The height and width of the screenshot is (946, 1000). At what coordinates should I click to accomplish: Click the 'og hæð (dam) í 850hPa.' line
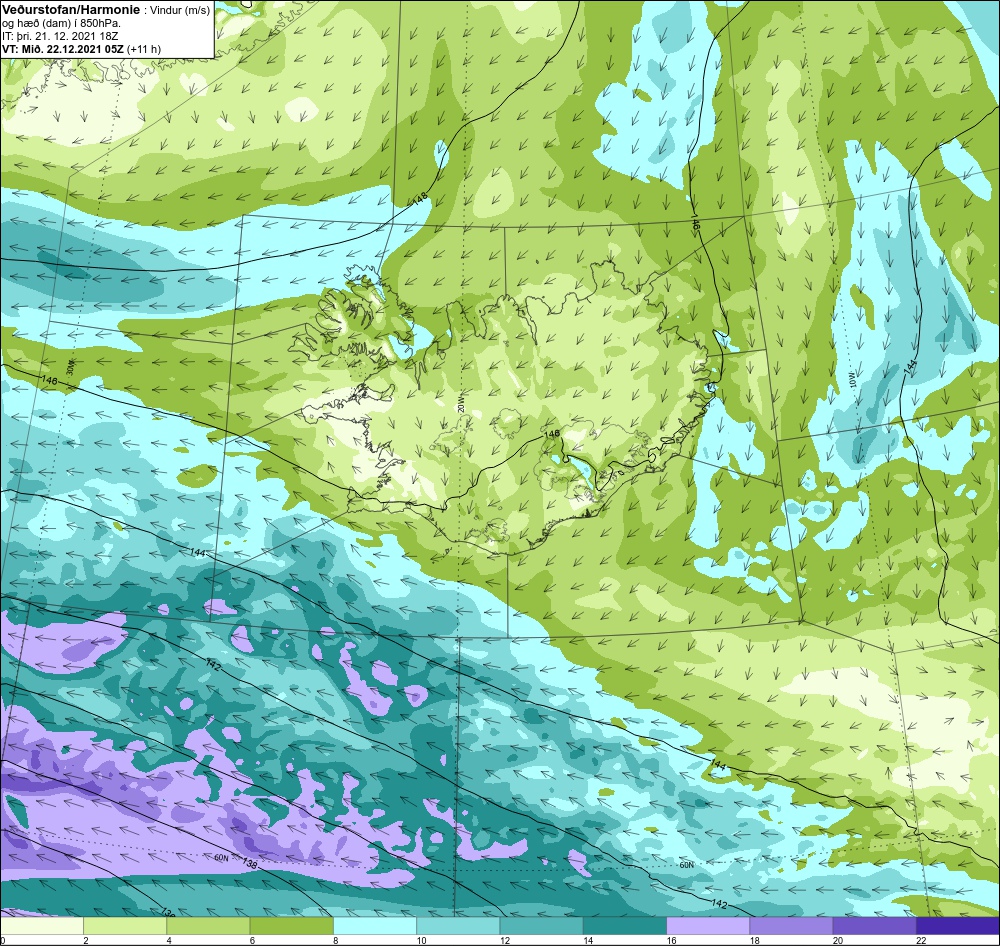click(x=62, y=24)
